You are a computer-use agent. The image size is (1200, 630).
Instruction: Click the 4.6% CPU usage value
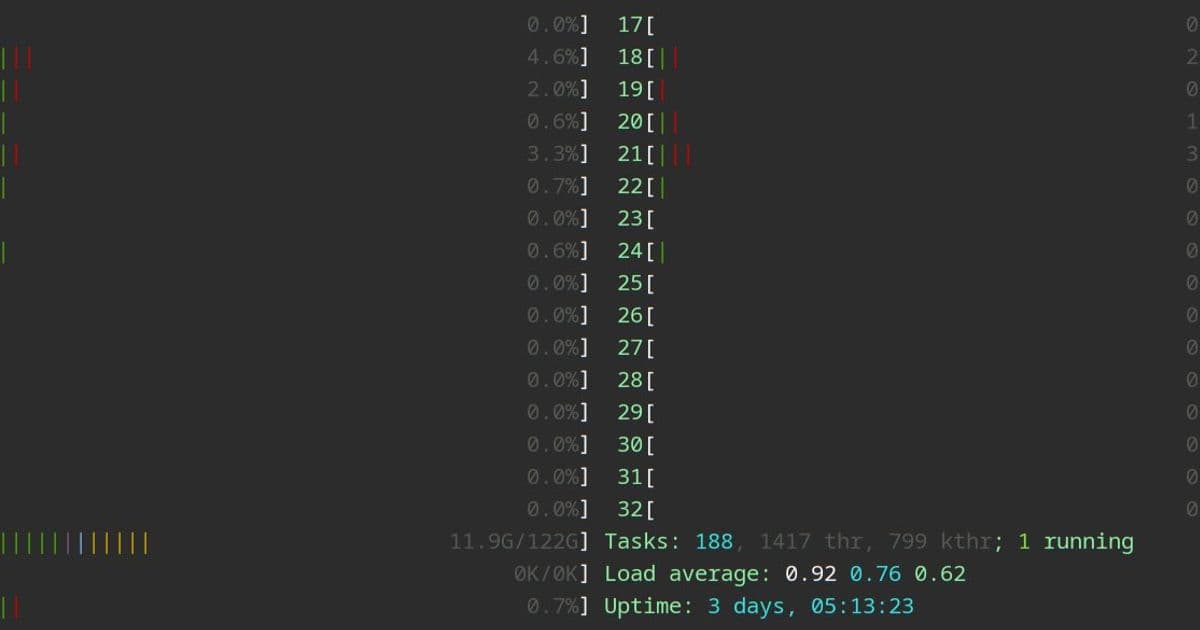(x=553, y=58)
